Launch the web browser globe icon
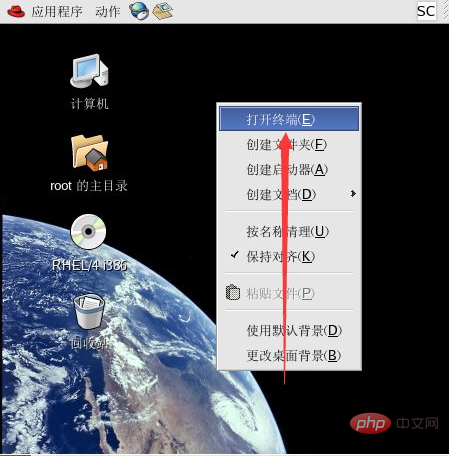 pyautogui.click(x=139, y=11)
